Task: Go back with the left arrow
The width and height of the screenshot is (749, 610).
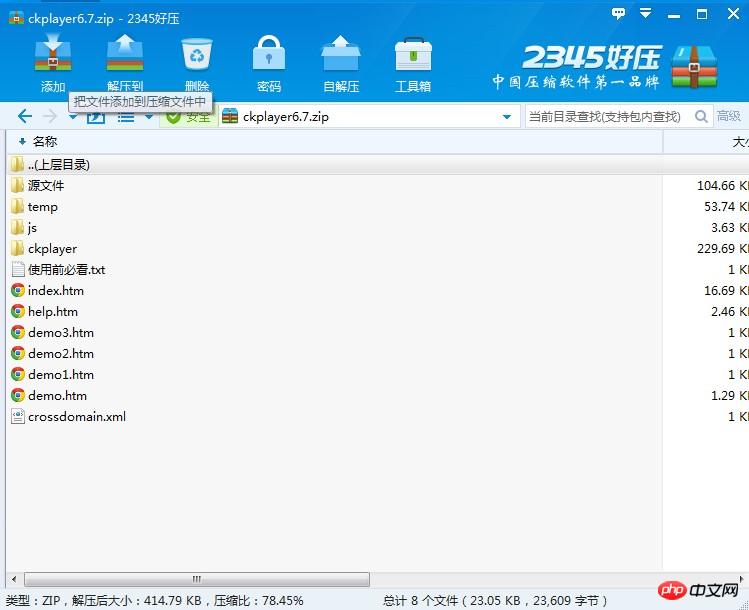Action: click(x=24, y=116)
